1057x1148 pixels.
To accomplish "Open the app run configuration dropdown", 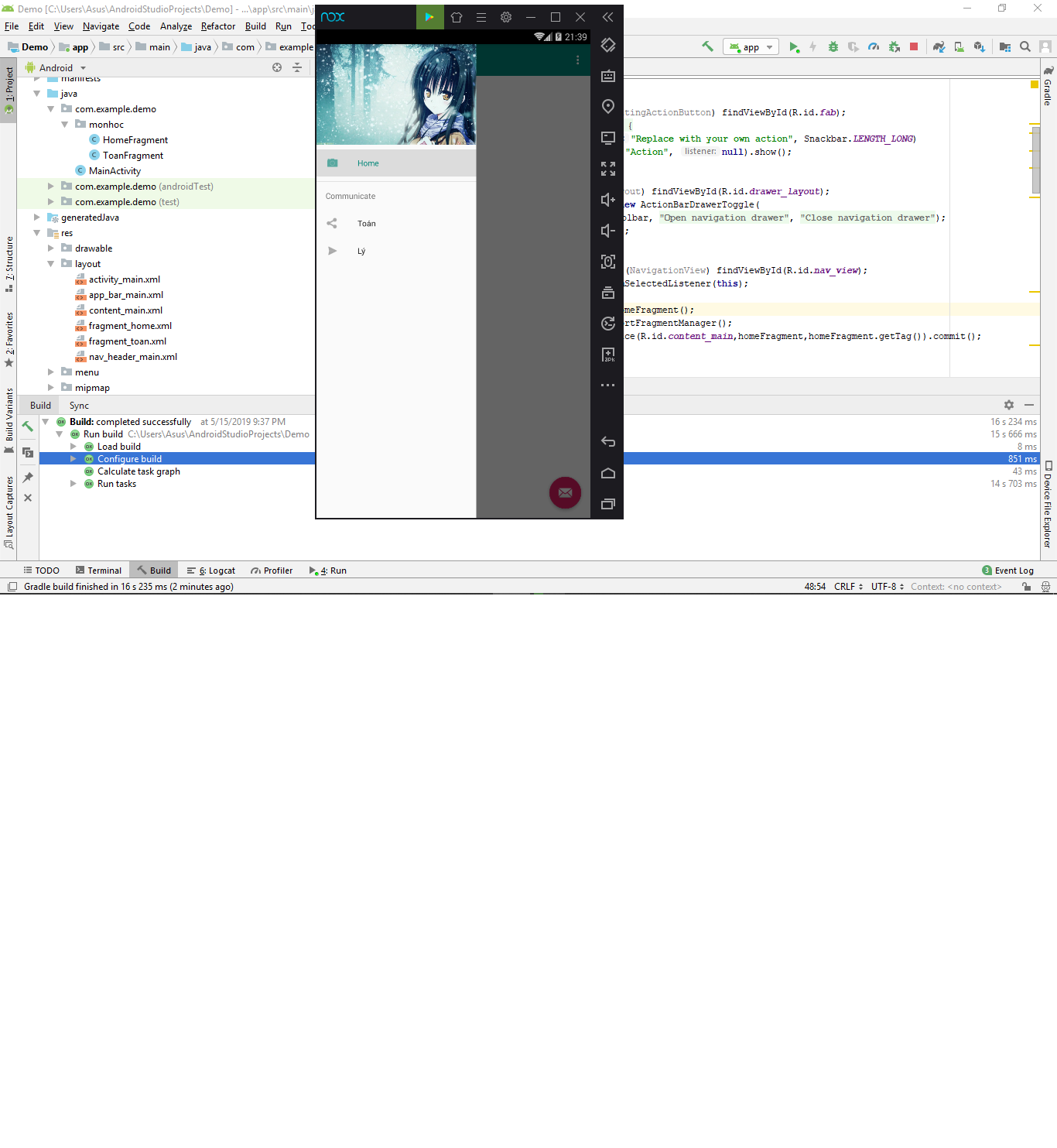I will pos(751,47).
